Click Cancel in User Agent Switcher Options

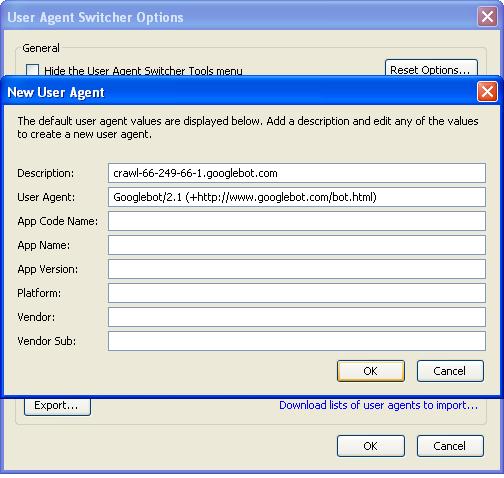450,446
